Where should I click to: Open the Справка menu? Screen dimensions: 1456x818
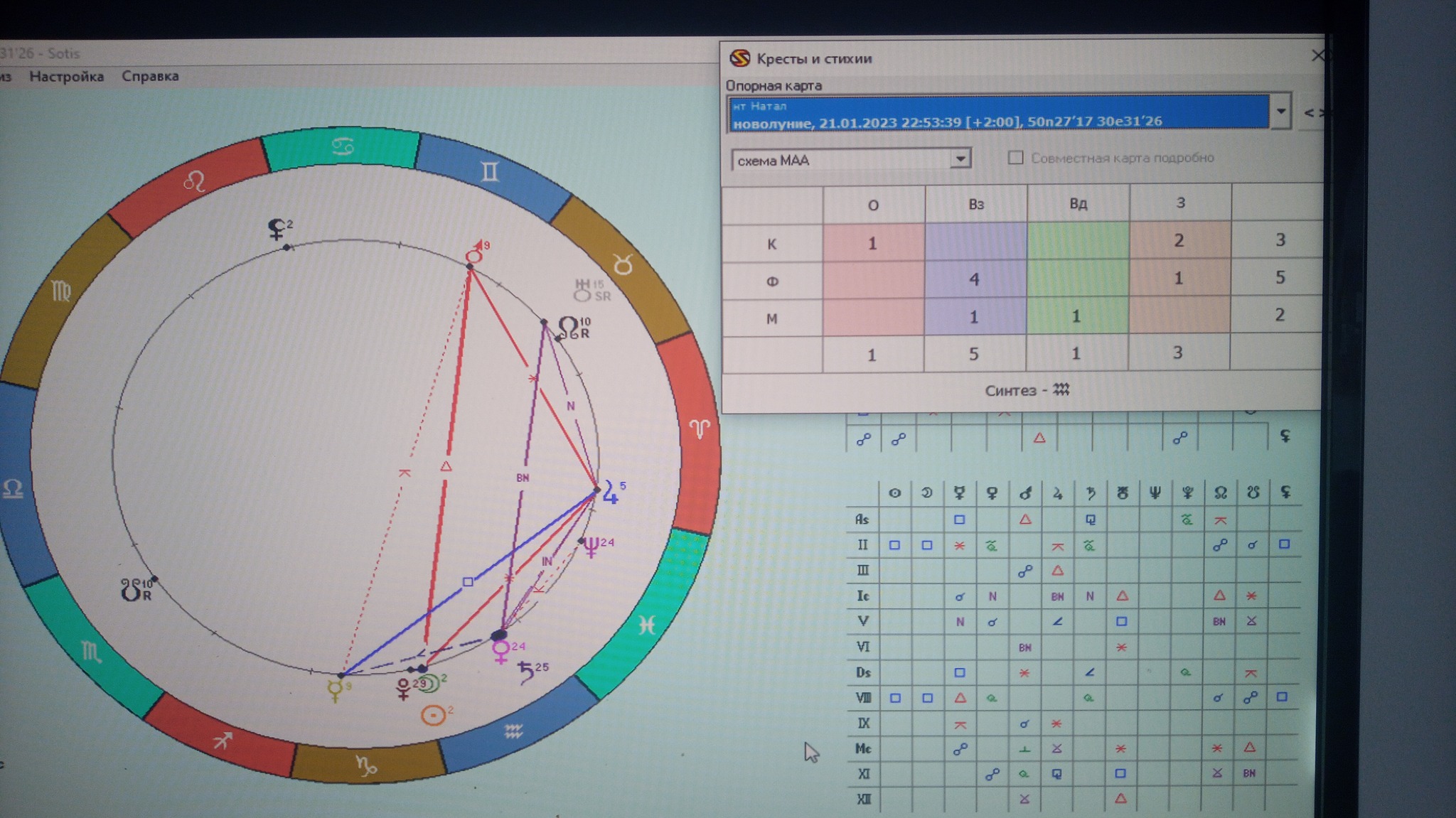pyautogui.click(x=150, y=75)
